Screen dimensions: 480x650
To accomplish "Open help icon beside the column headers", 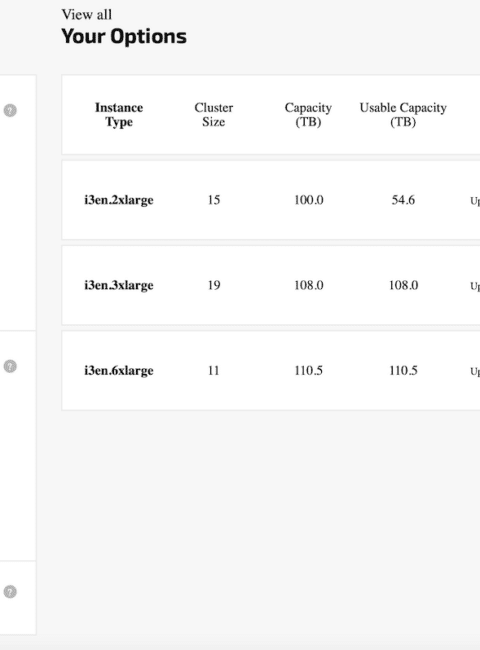I will pyautogui.click(x=10, y=111).
